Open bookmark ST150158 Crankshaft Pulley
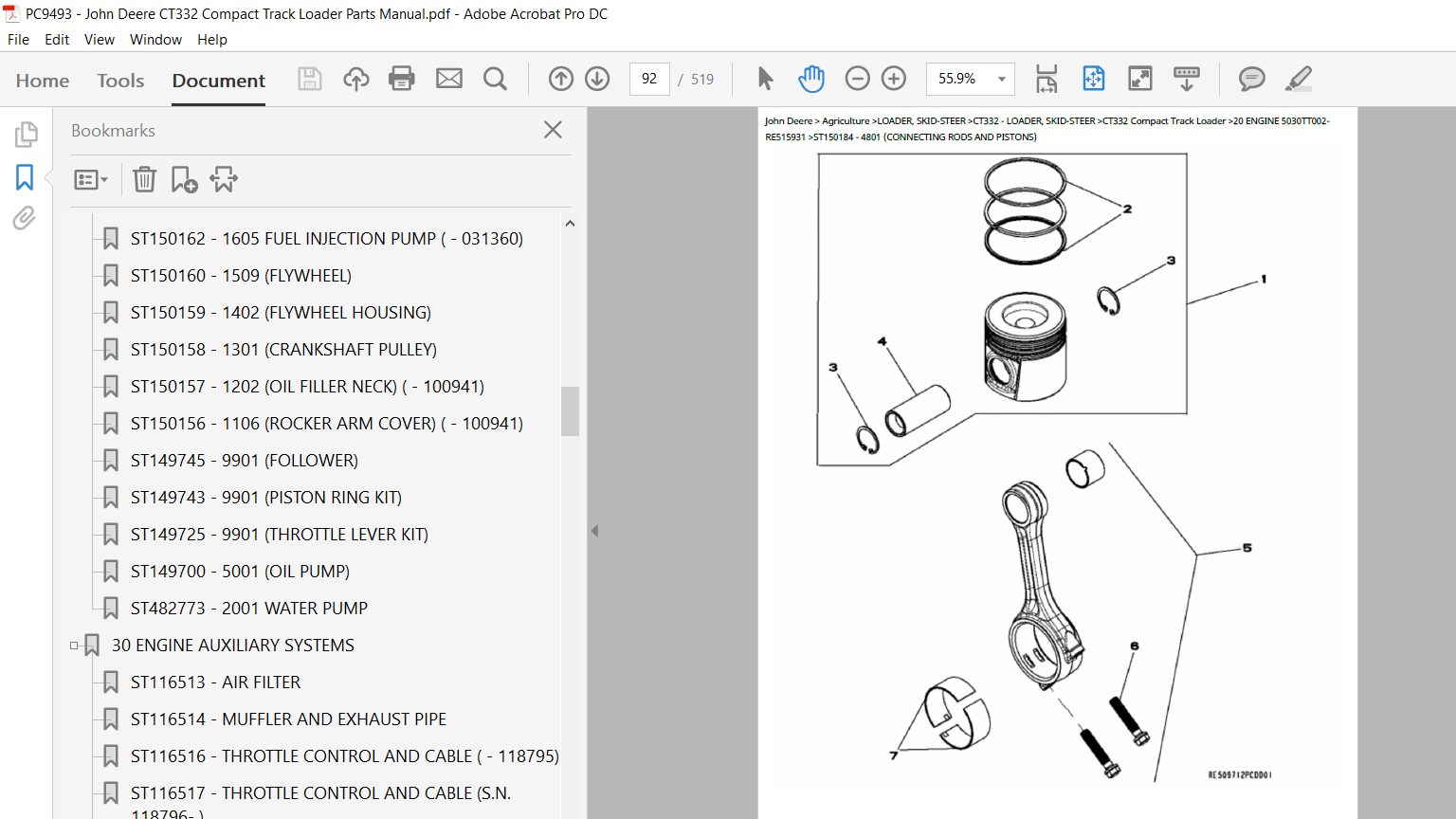The image size is (1456, 819). [283, 350]
